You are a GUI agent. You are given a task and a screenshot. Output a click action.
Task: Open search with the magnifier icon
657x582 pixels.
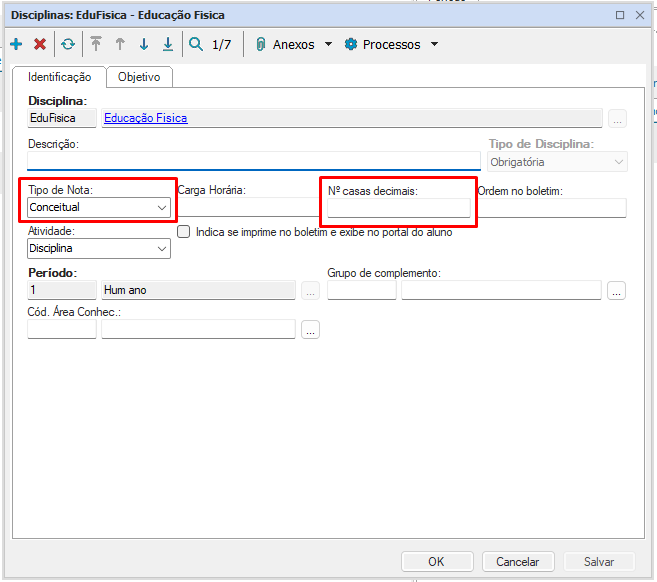196,44
